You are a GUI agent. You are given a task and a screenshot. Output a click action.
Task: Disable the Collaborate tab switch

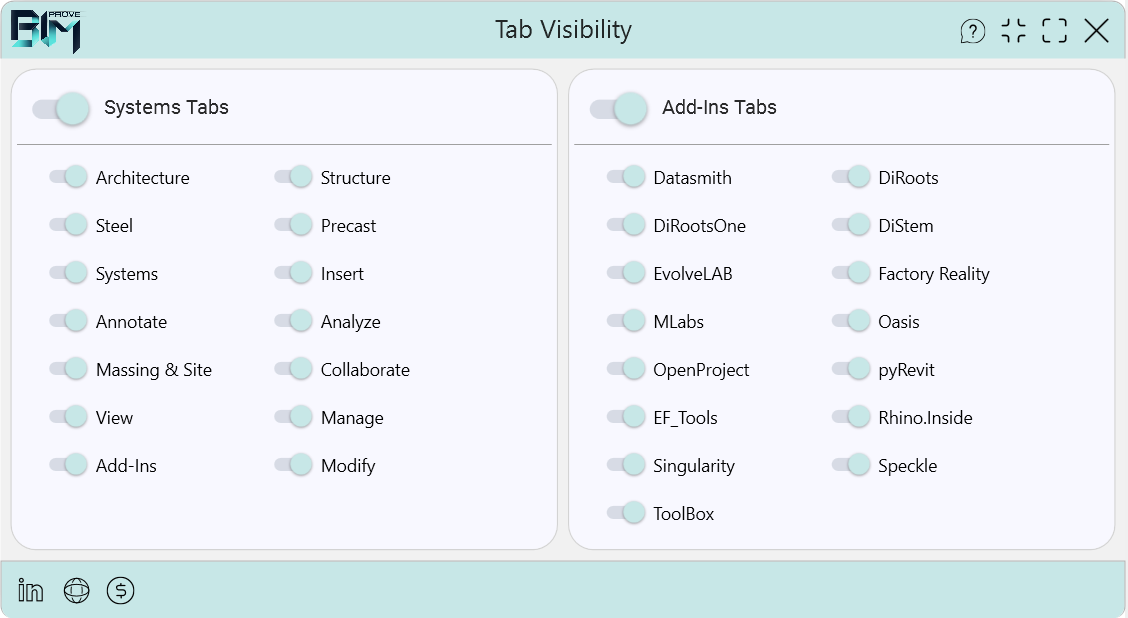coord(294,369)
